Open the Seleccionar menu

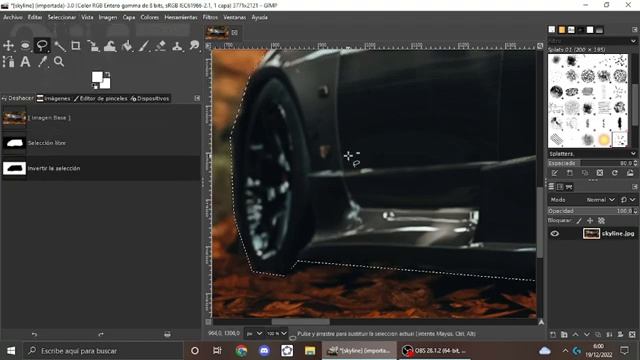62,17
